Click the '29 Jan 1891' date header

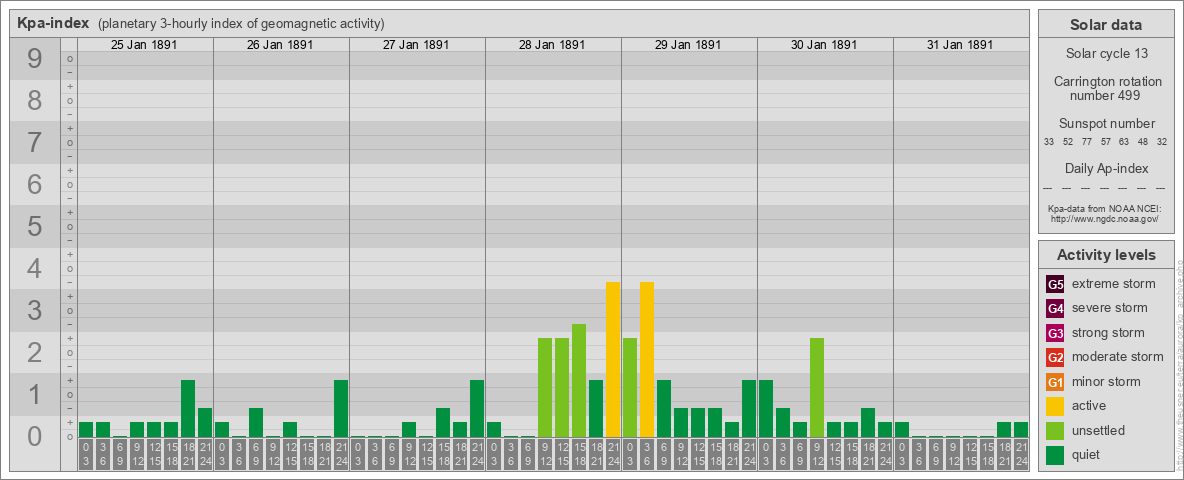point(688,45)
